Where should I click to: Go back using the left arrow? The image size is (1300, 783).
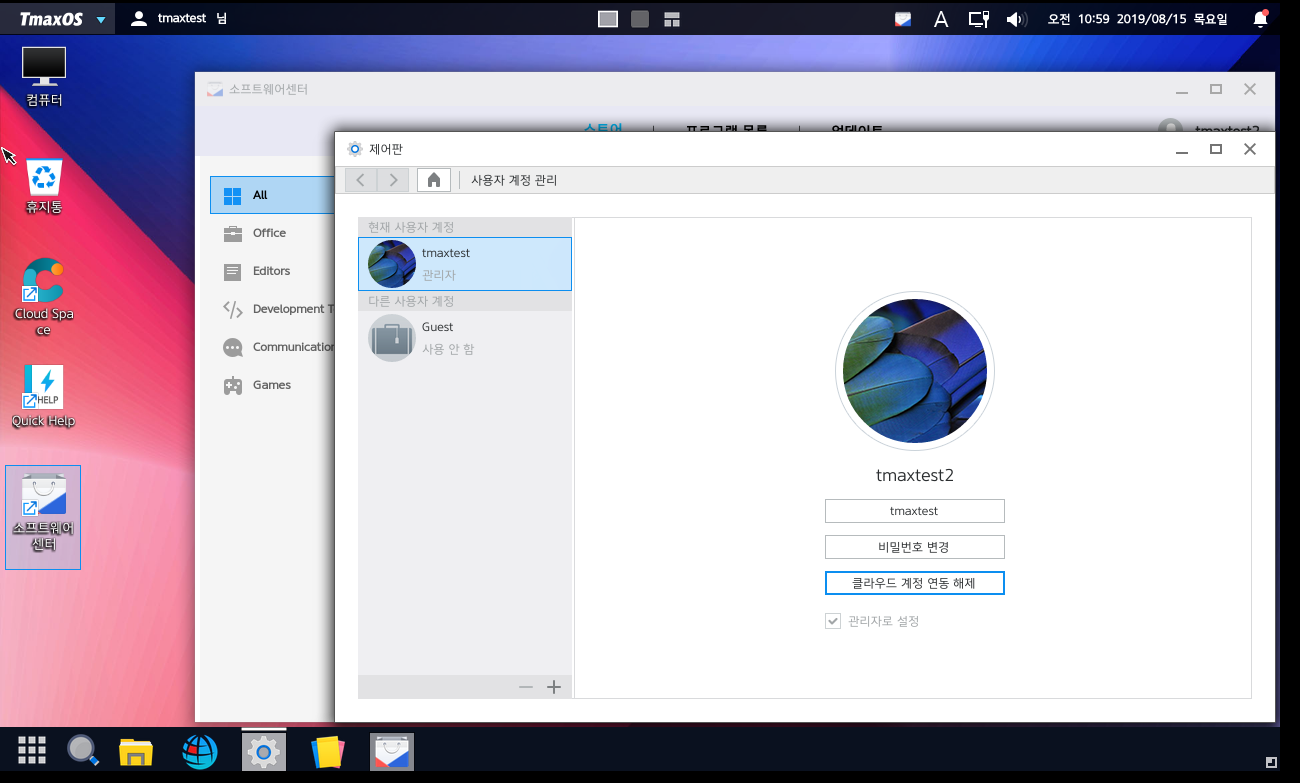(x=361, y=180)
